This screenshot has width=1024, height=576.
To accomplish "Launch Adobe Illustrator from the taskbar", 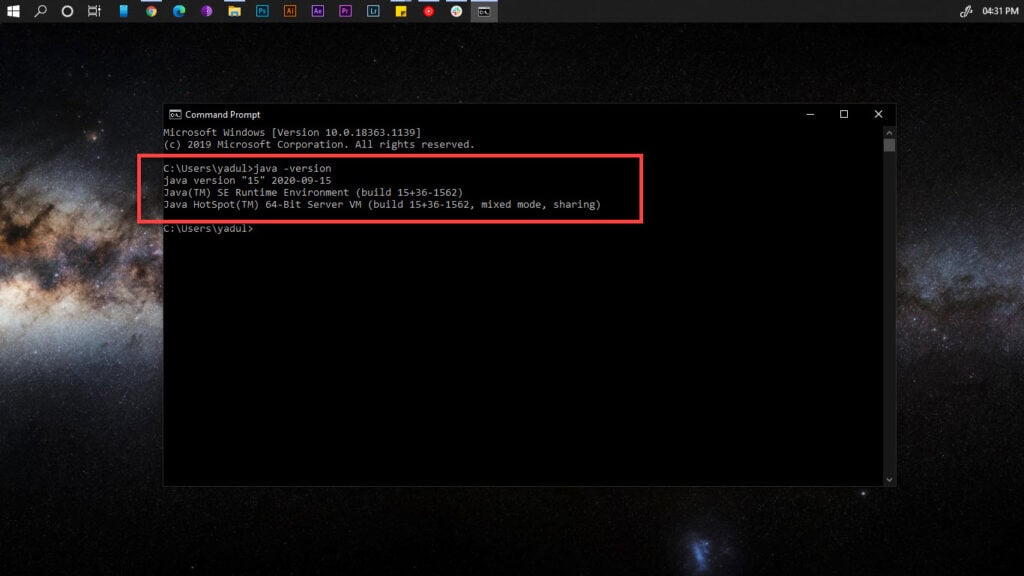I will coord(290,11).
